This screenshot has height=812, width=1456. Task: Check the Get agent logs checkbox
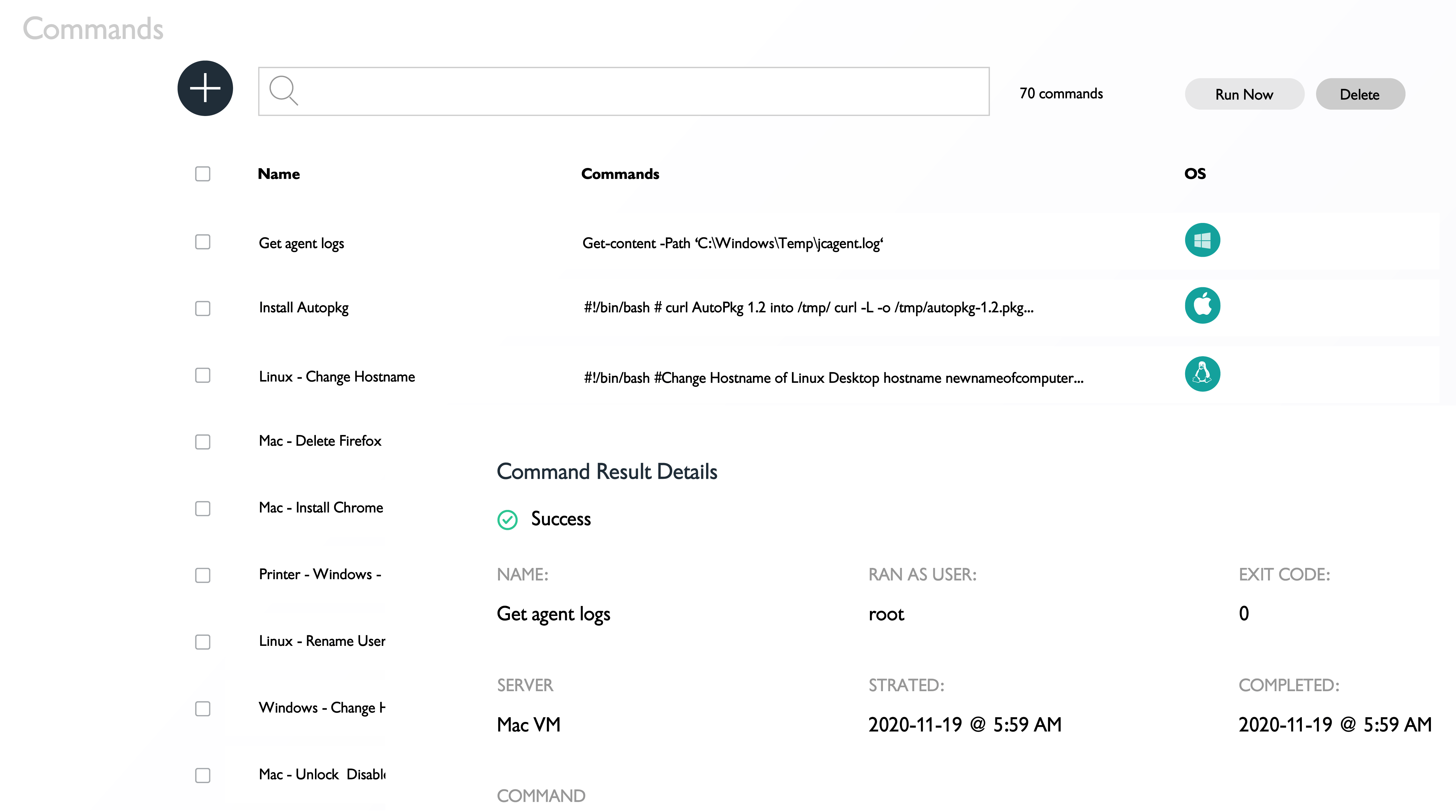202,242
